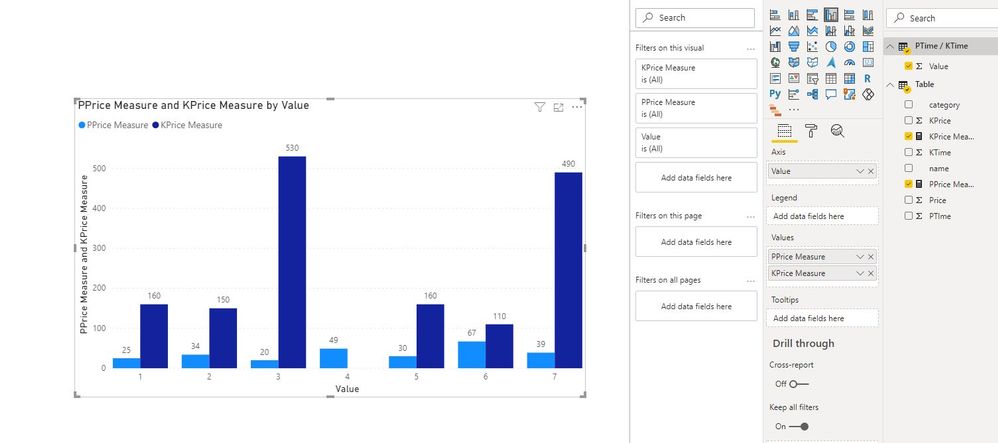This screenshot has width=998, height=443.
Task: Check the name field checkbox
Action: tap(908, 168)
